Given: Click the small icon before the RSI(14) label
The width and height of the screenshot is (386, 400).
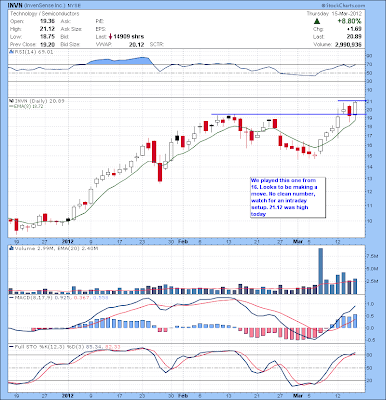Looking at the screenshot, I should (x=10, y=52).
